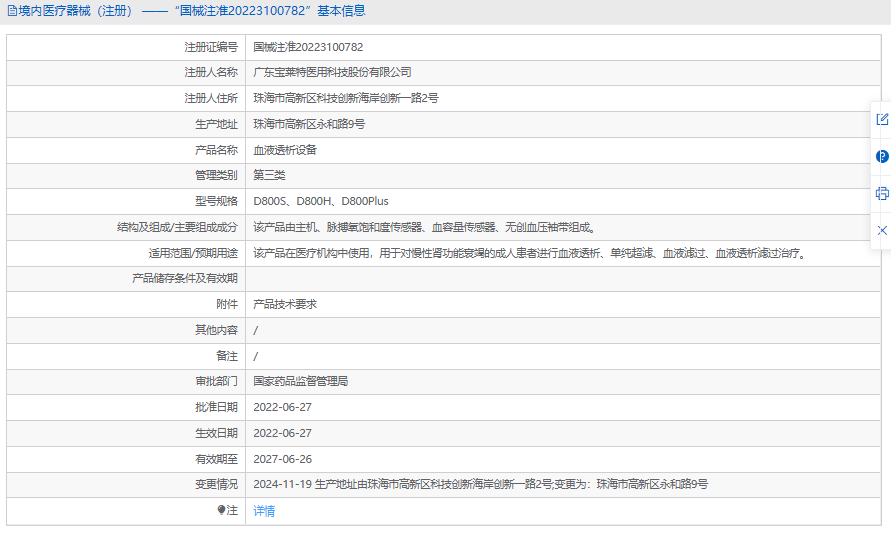Click the 生产地址 label
The height and width of the screenshot is (533, 891).
216,124
